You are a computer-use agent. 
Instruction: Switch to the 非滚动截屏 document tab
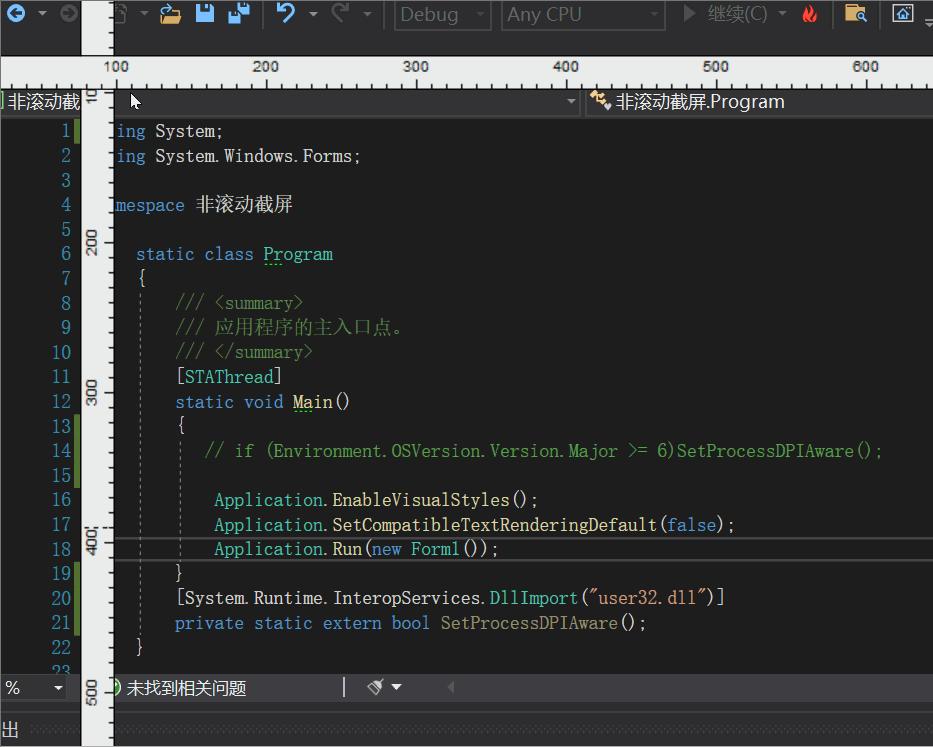point(40,100)
